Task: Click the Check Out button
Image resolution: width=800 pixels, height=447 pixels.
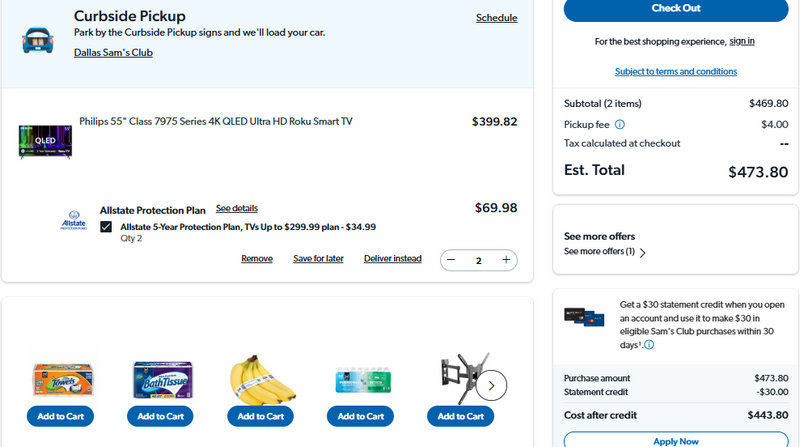Action: [676, 8]
